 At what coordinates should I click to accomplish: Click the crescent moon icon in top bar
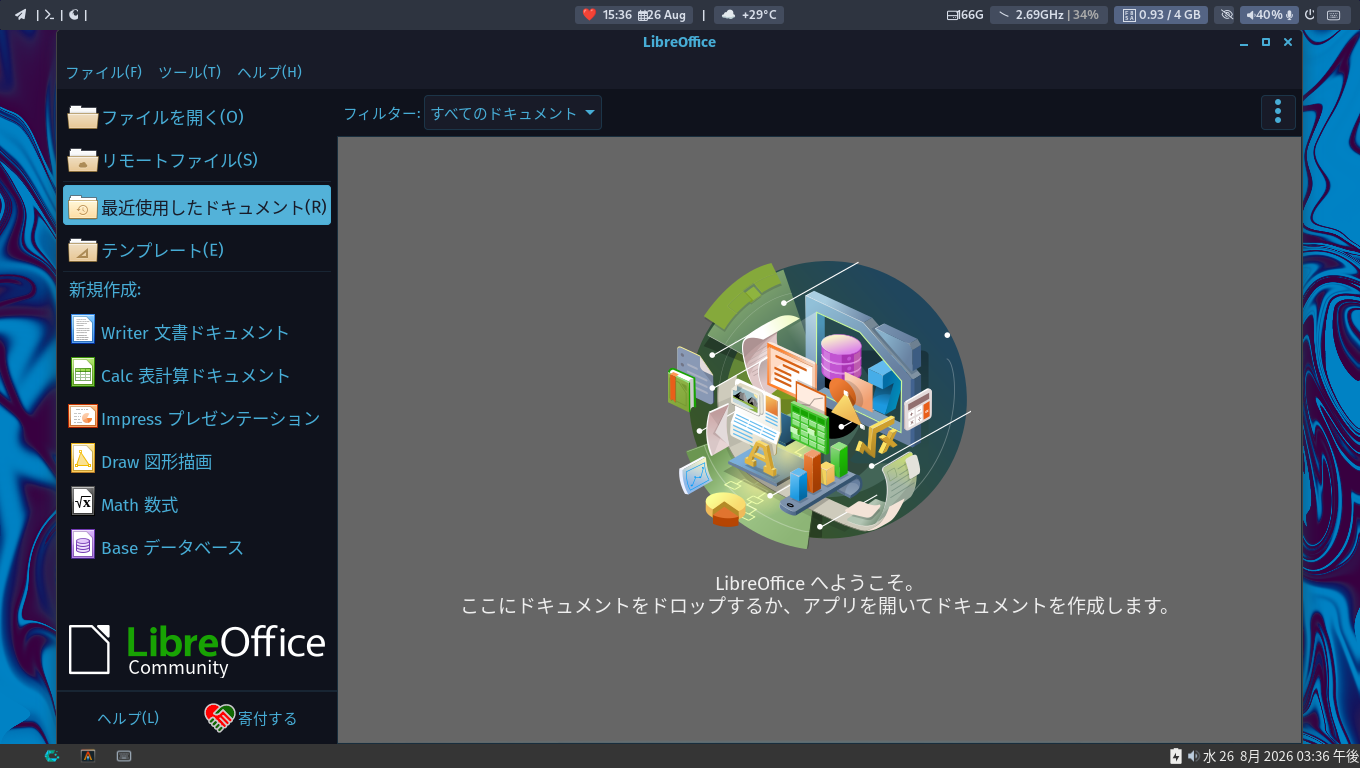point(73,14)
